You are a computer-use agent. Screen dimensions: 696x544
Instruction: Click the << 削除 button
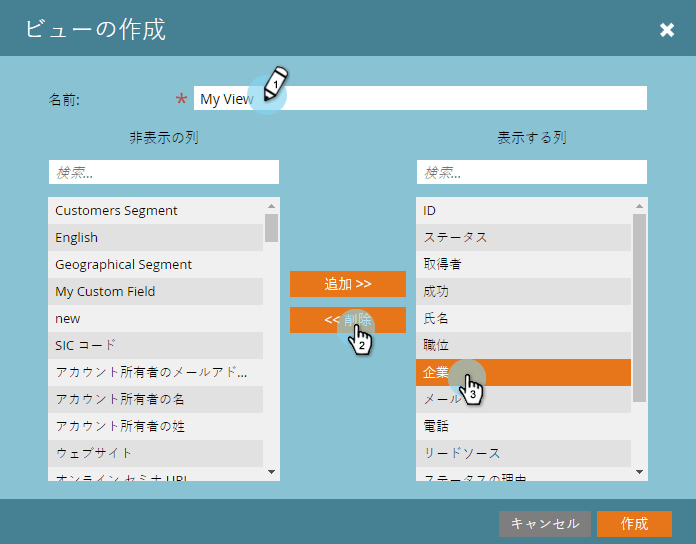point(348,320)
